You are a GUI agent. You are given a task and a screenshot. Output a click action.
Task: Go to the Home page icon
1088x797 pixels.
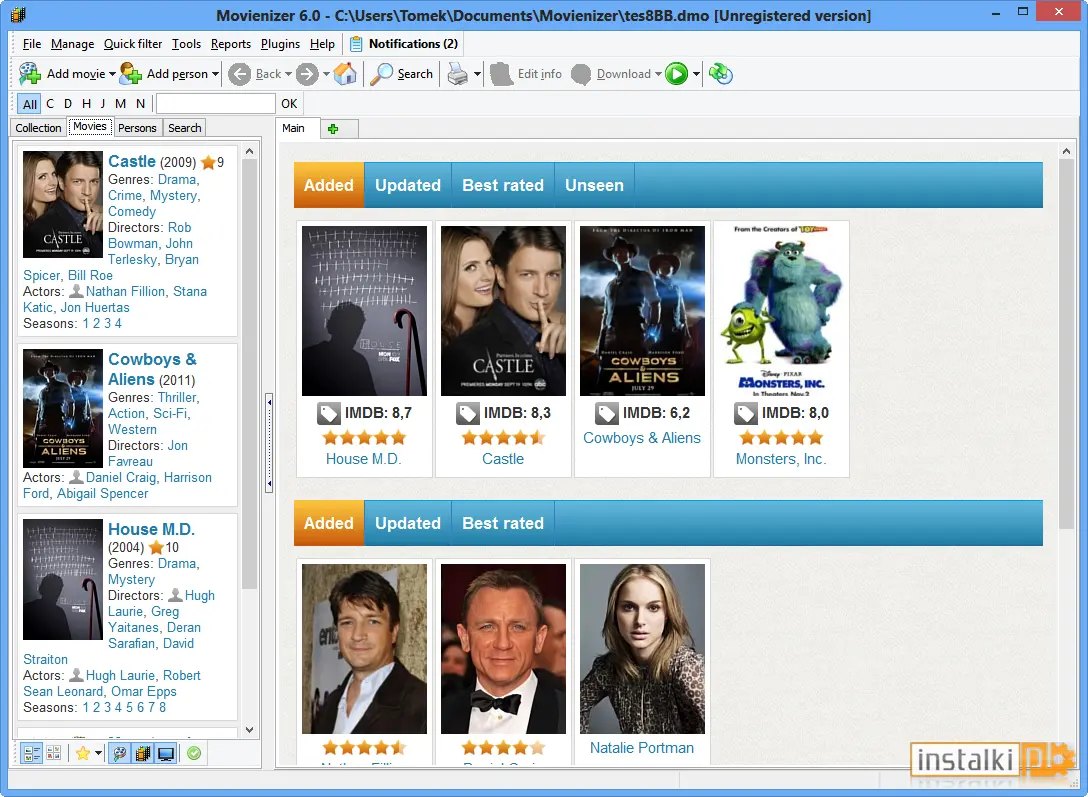point(345,74)
